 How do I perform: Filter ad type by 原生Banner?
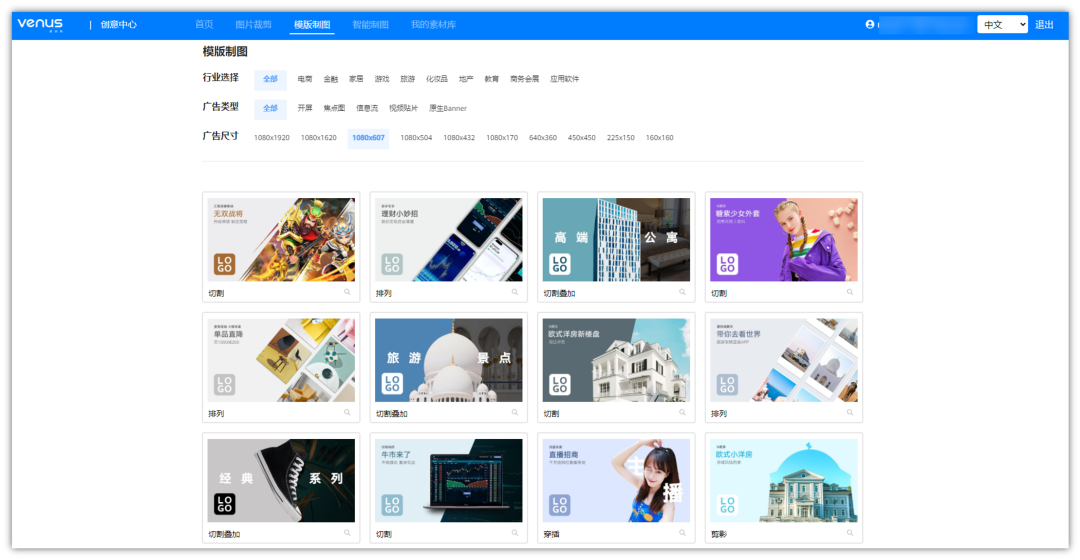pos(448,108)
